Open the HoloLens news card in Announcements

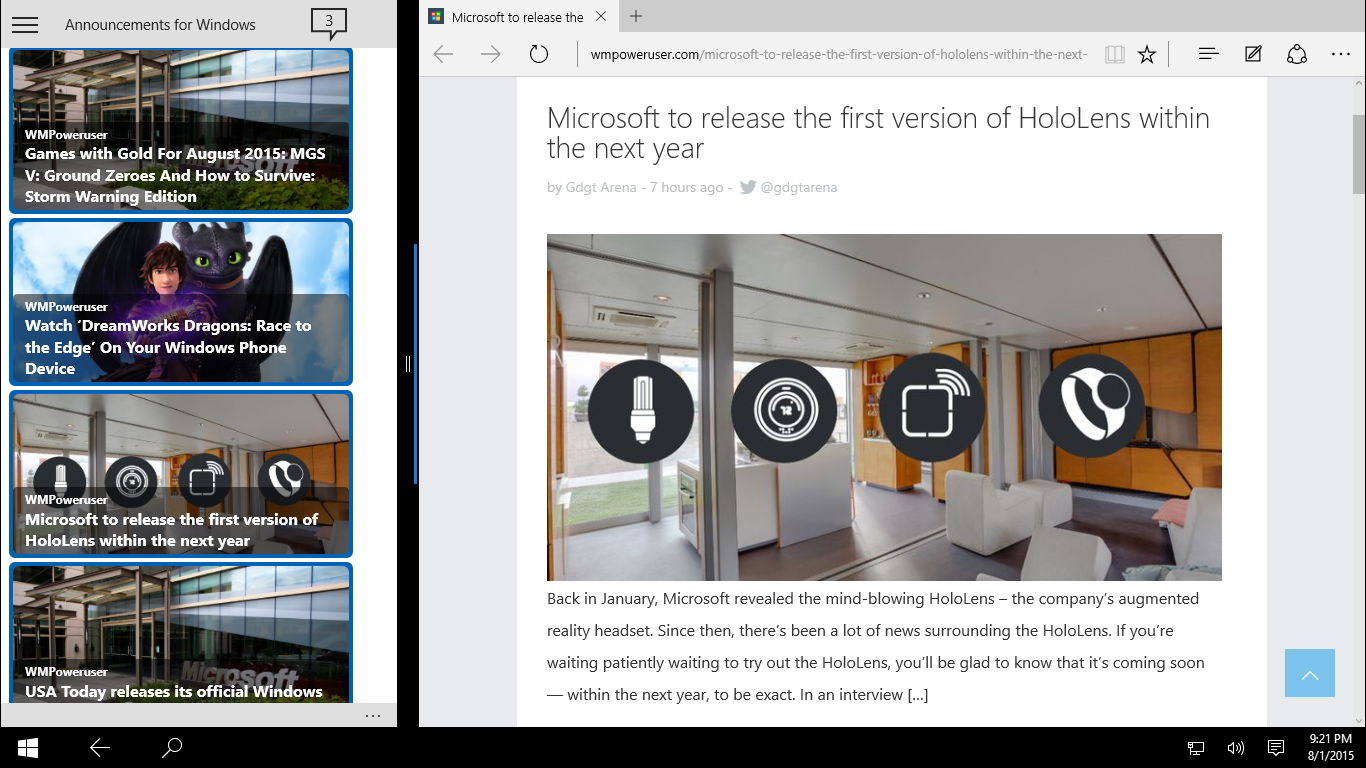tap(181, 474)
